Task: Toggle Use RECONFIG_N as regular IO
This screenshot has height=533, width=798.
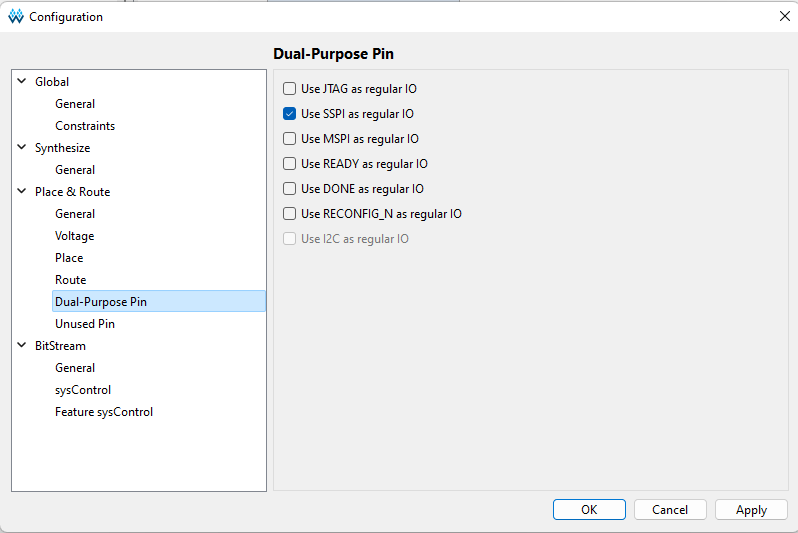Action: point(290,213)
